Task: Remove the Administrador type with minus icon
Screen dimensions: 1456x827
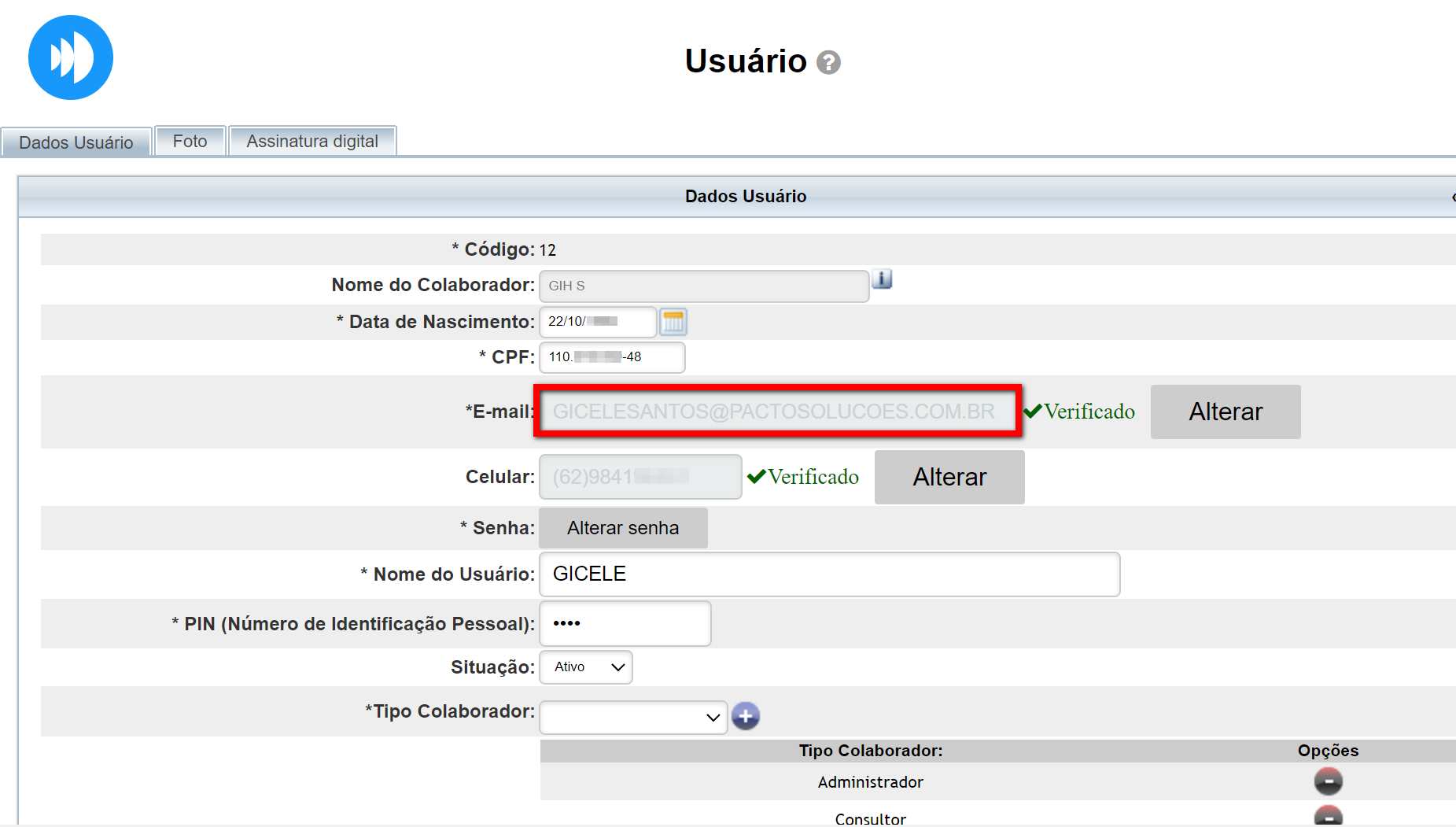Action: pyautogui.click(x=1328, y=781)
